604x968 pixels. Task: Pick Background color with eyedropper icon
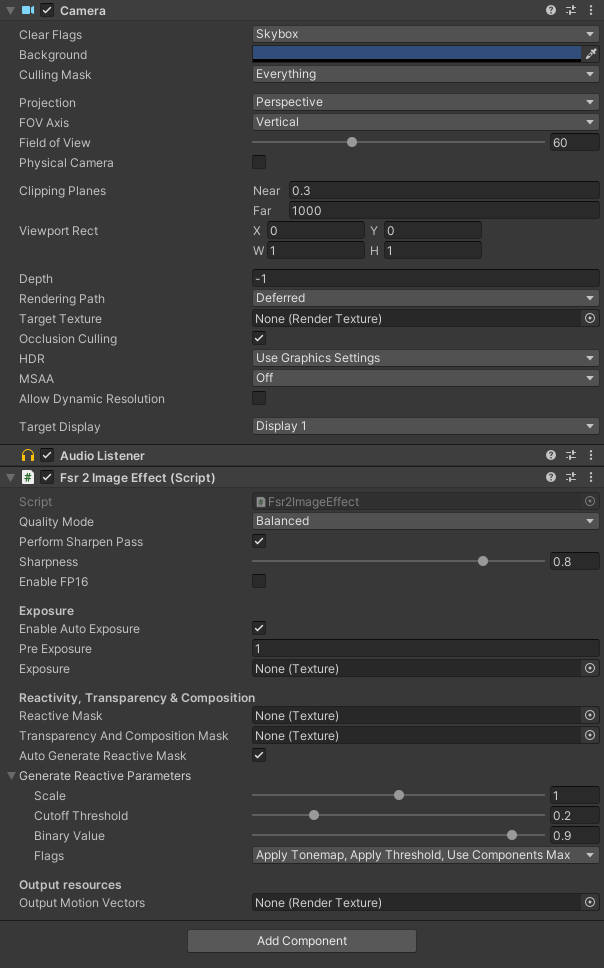coord(591,54)
